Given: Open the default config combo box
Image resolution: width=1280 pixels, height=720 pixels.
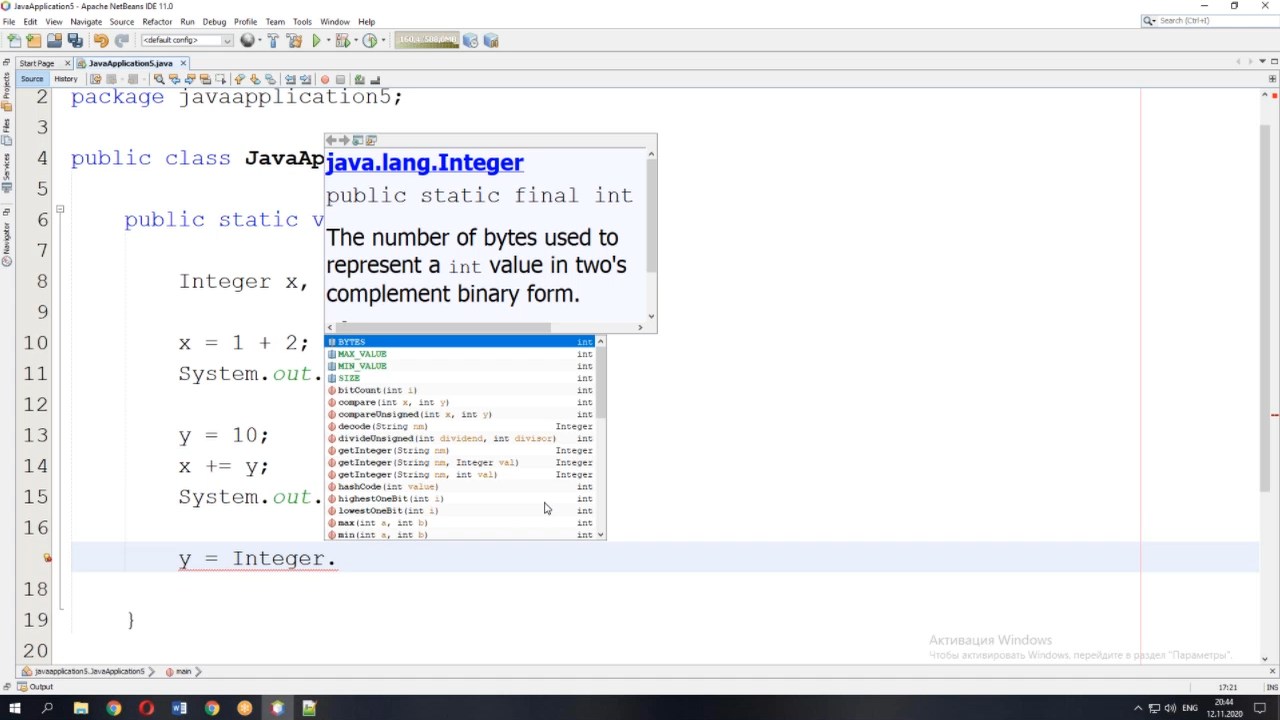Looking at the screenshot, I should click(187, 41).
